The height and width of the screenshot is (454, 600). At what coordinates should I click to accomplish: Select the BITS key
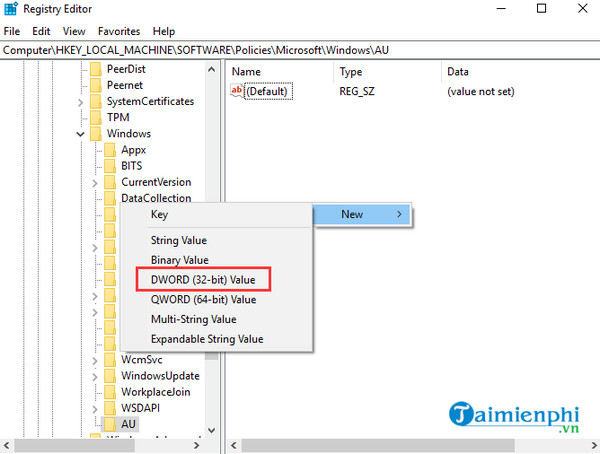132,166
